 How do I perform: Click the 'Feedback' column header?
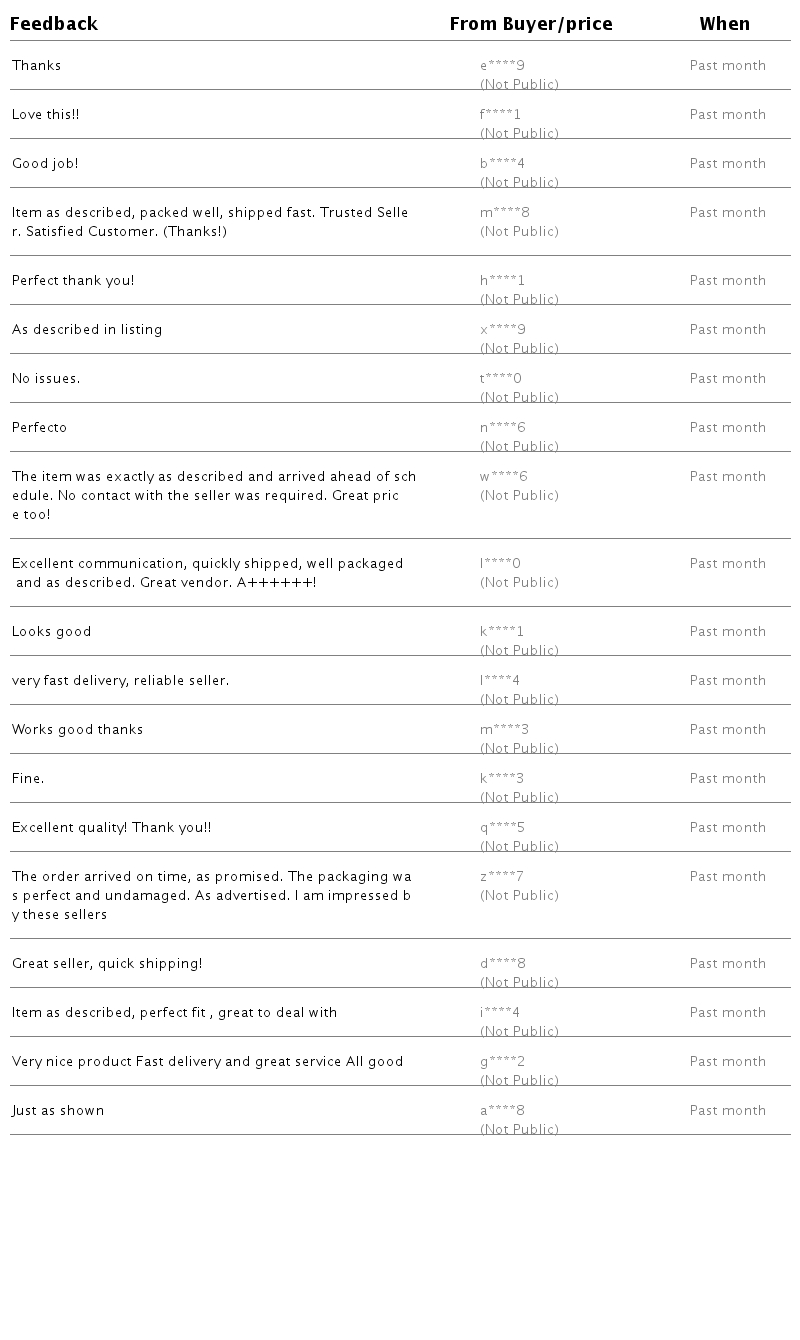coord(54,24)
